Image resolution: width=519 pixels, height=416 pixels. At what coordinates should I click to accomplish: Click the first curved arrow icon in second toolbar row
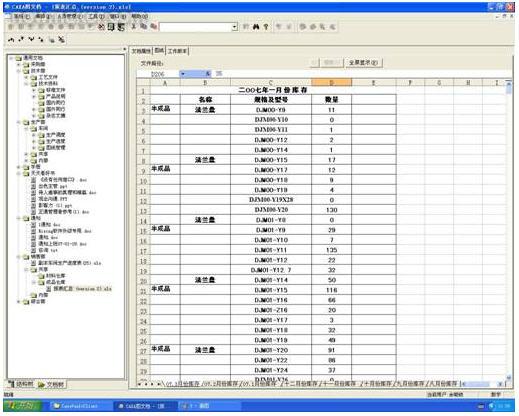11,40
